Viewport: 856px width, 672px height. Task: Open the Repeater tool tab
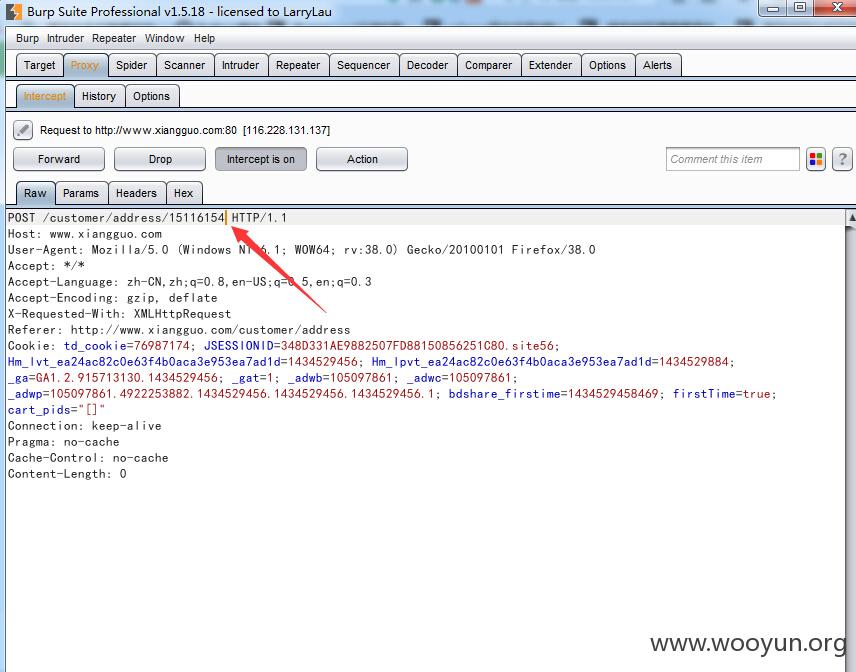coord(298,65)
